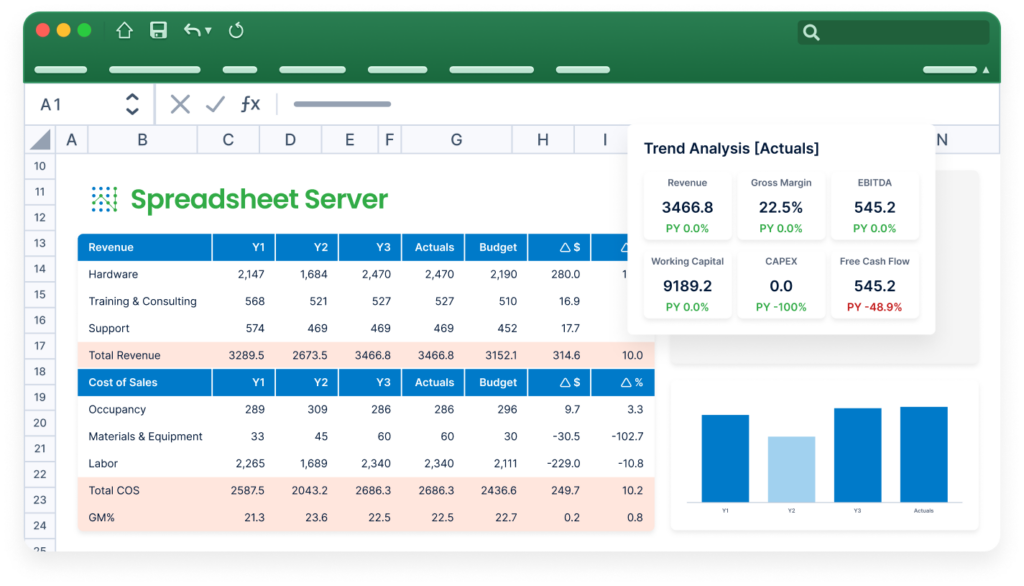Open the Undo history dropdown arrow

click(x=206, y=31)
